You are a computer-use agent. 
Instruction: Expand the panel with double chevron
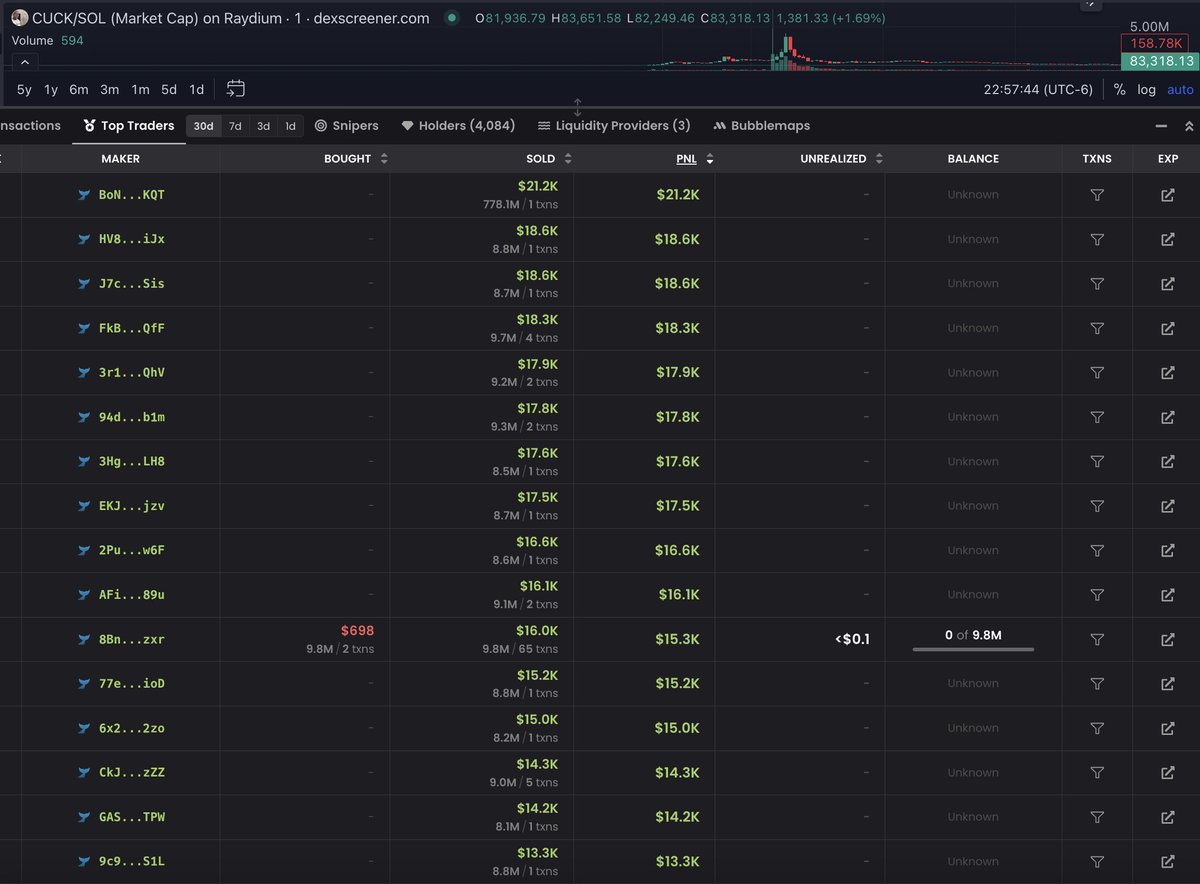(x=1188, y=126)
